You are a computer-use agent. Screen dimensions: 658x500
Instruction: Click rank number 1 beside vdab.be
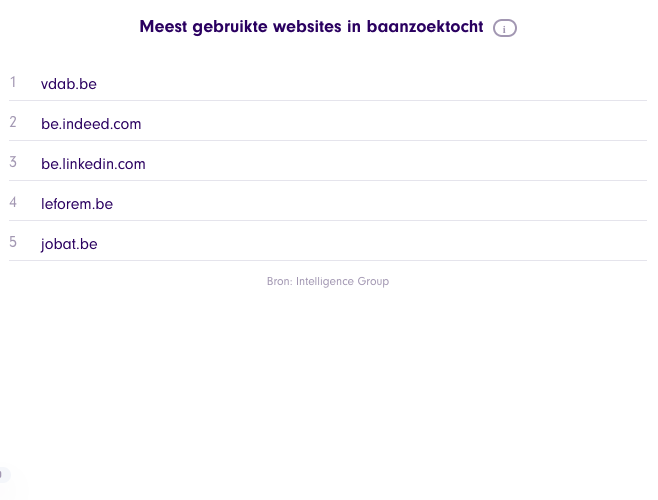13,82
